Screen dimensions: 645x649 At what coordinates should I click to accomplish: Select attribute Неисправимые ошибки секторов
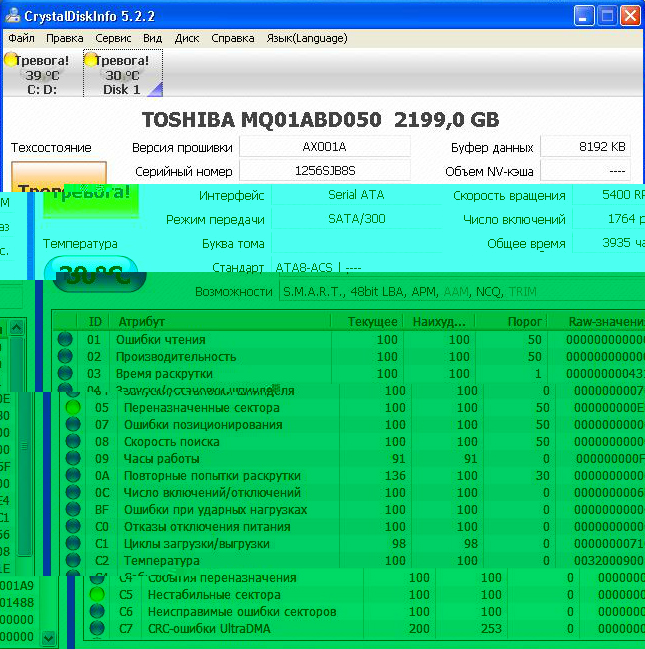(x=242, y=611)
